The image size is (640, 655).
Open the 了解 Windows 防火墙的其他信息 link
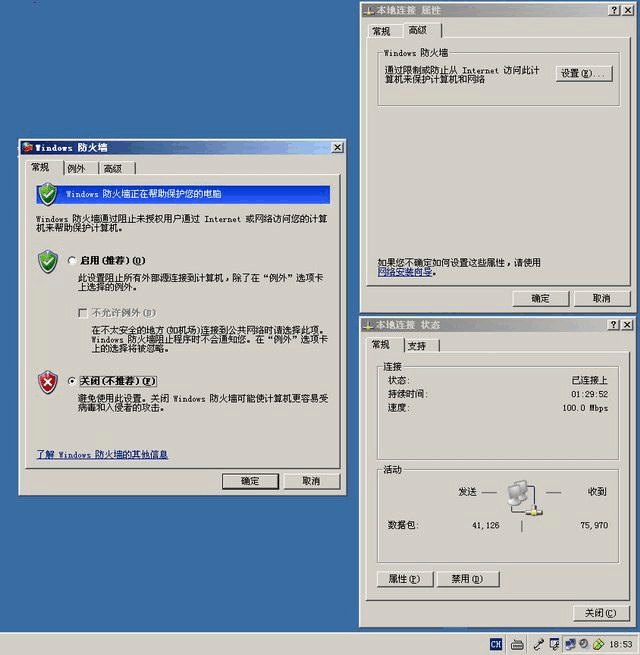(102, 454)
